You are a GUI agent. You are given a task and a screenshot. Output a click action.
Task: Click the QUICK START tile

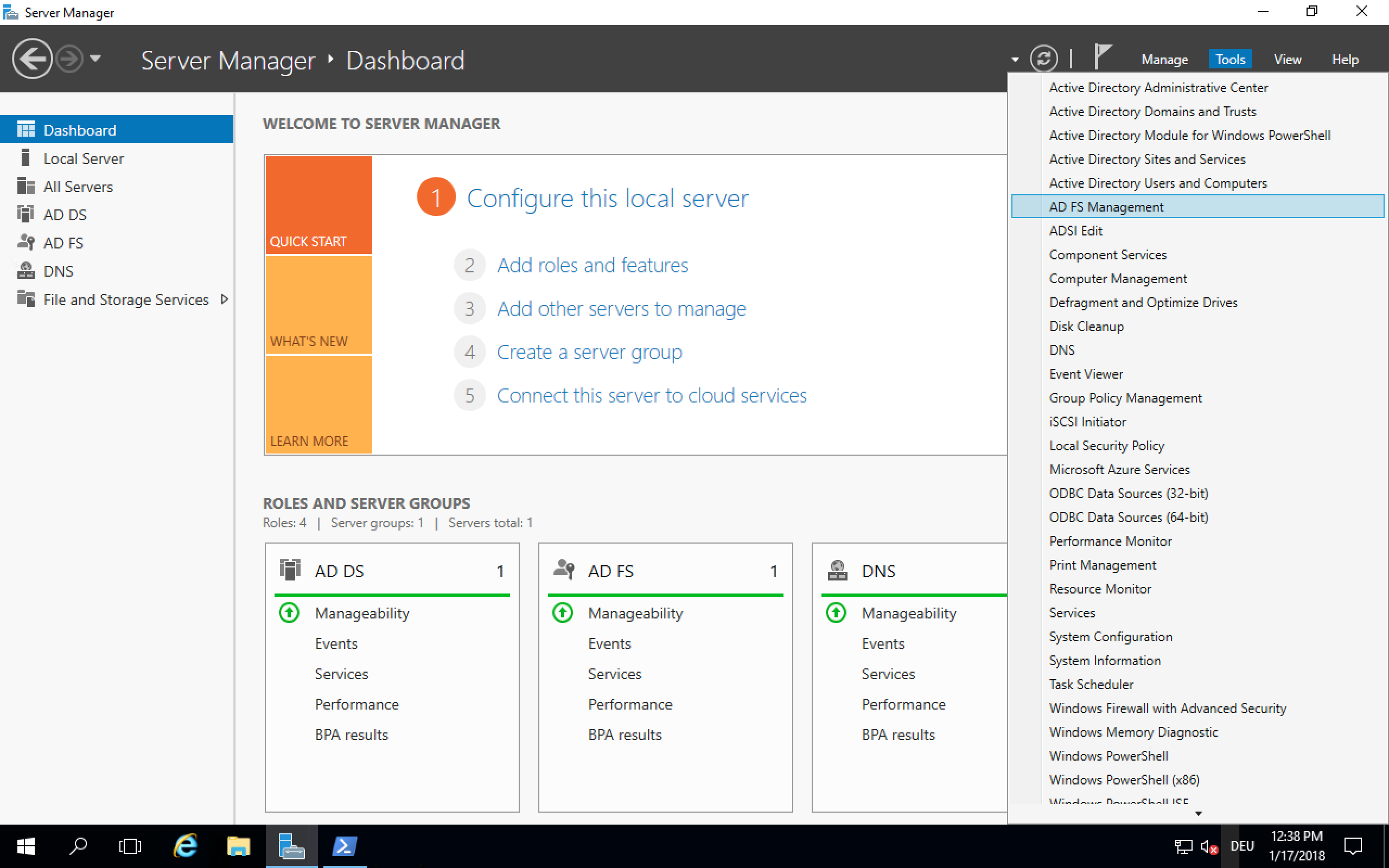[x=318, y=205]
